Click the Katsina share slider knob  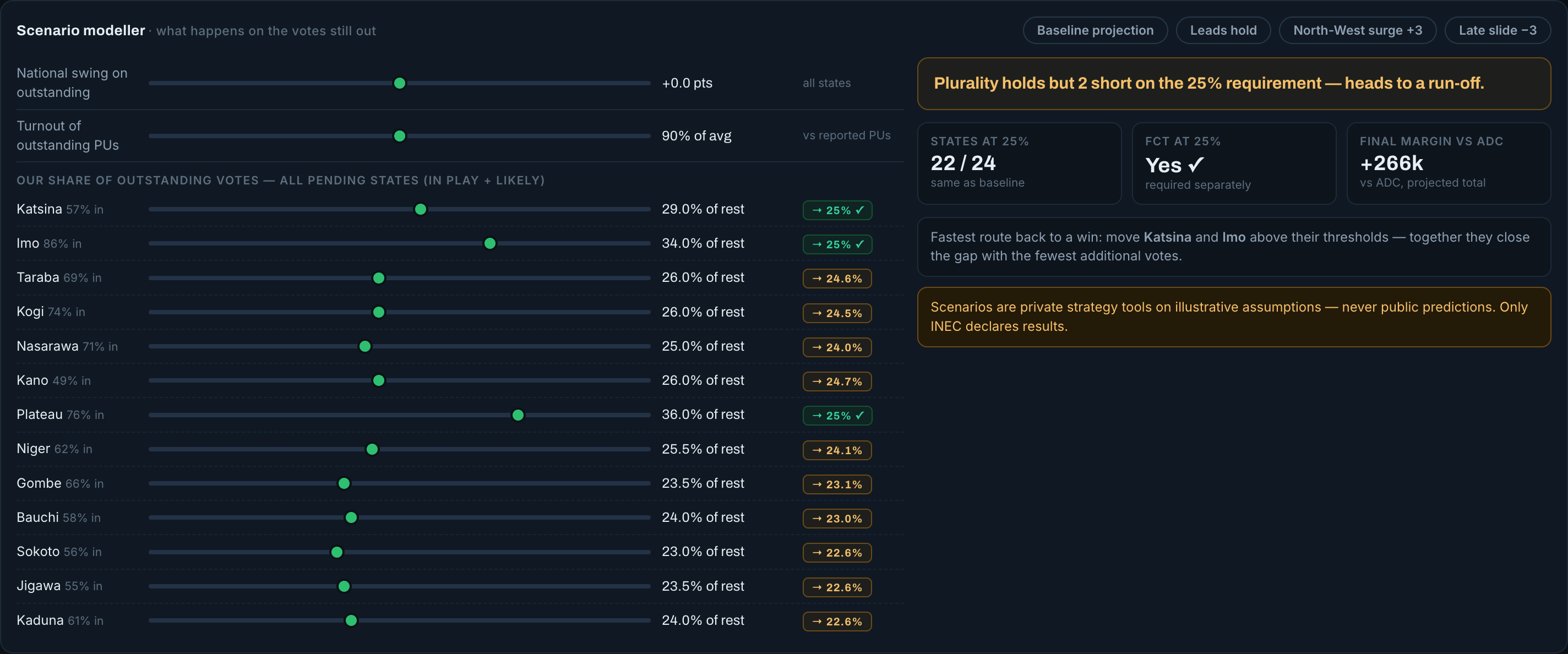tap(420, 209)
